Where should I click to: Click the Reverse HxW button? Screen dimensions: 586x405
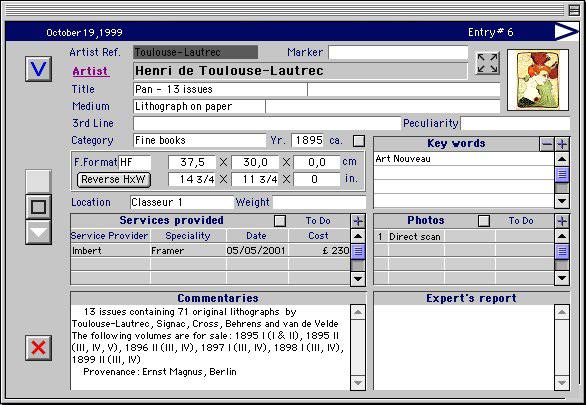[x=114, y=179]
